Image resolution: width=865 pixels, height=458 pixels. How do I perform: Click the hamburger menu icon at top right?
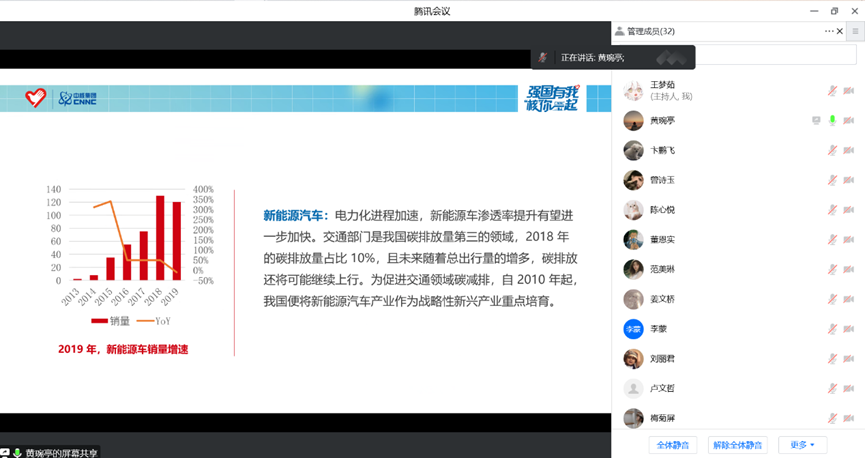[855, 32]
